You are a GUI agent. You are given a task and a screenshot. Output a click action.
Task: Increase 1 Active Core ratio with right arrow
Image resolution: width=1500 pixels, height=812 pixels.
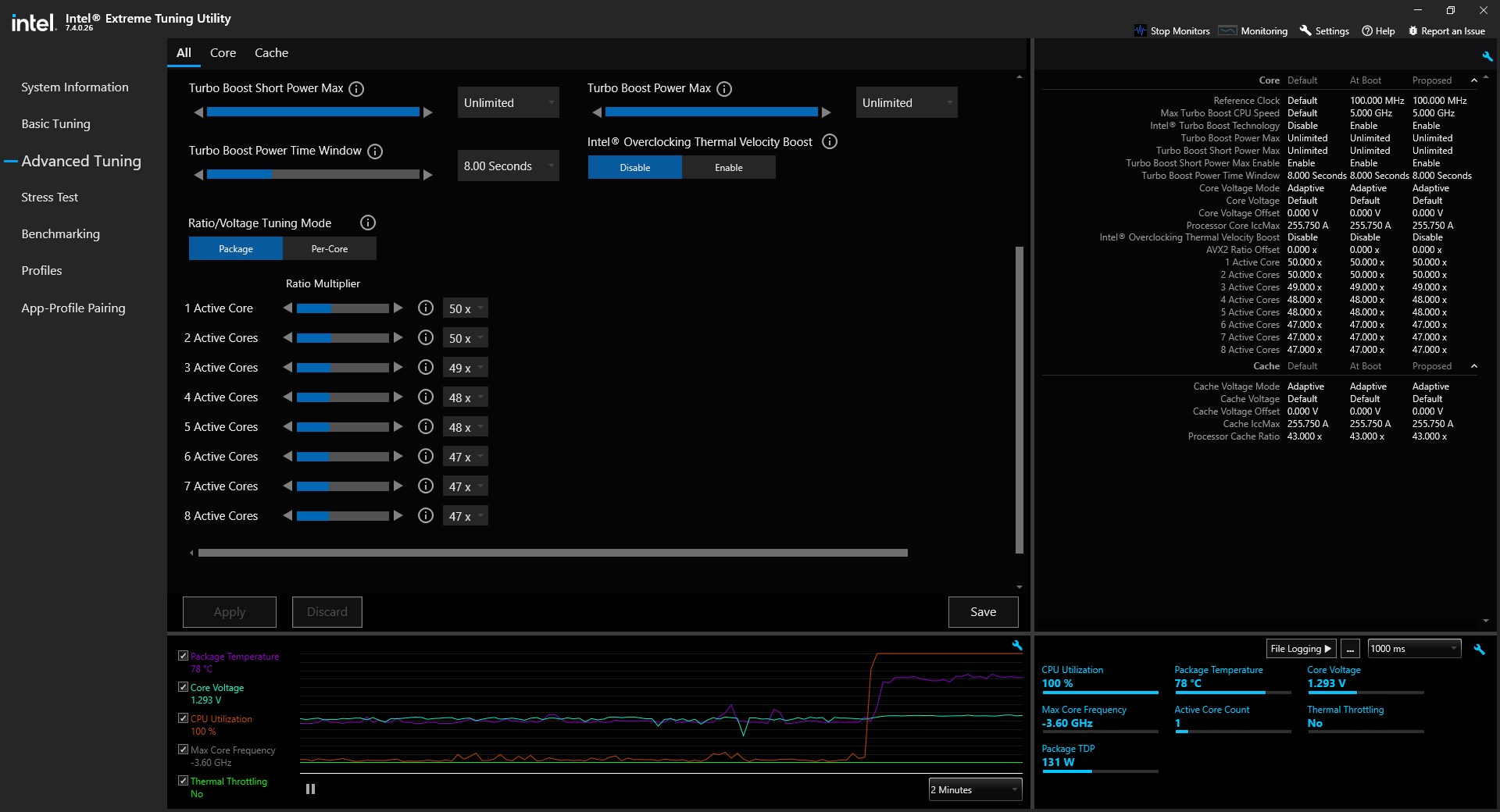(x=398, y=308)
